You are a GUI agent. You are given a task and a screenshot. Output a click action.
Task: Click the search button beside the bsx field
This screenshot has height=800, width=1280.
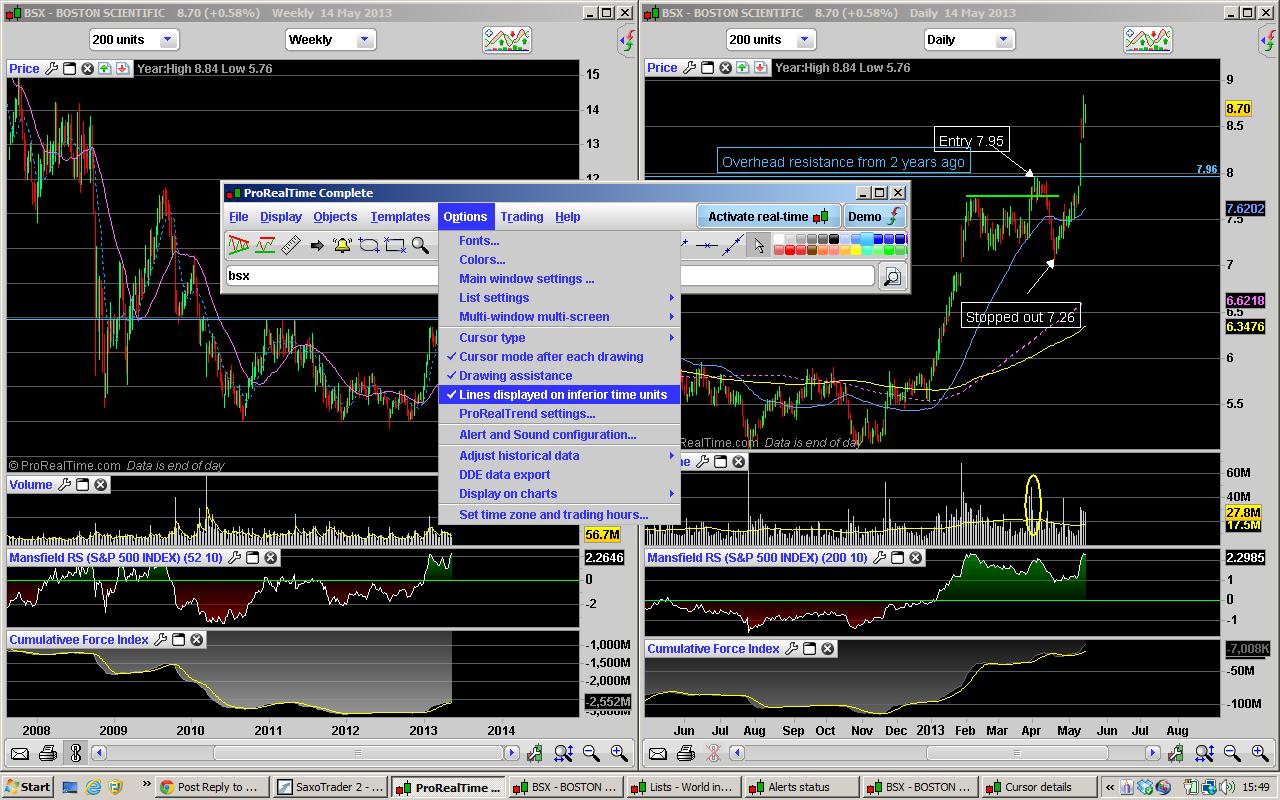click(892, 276)
